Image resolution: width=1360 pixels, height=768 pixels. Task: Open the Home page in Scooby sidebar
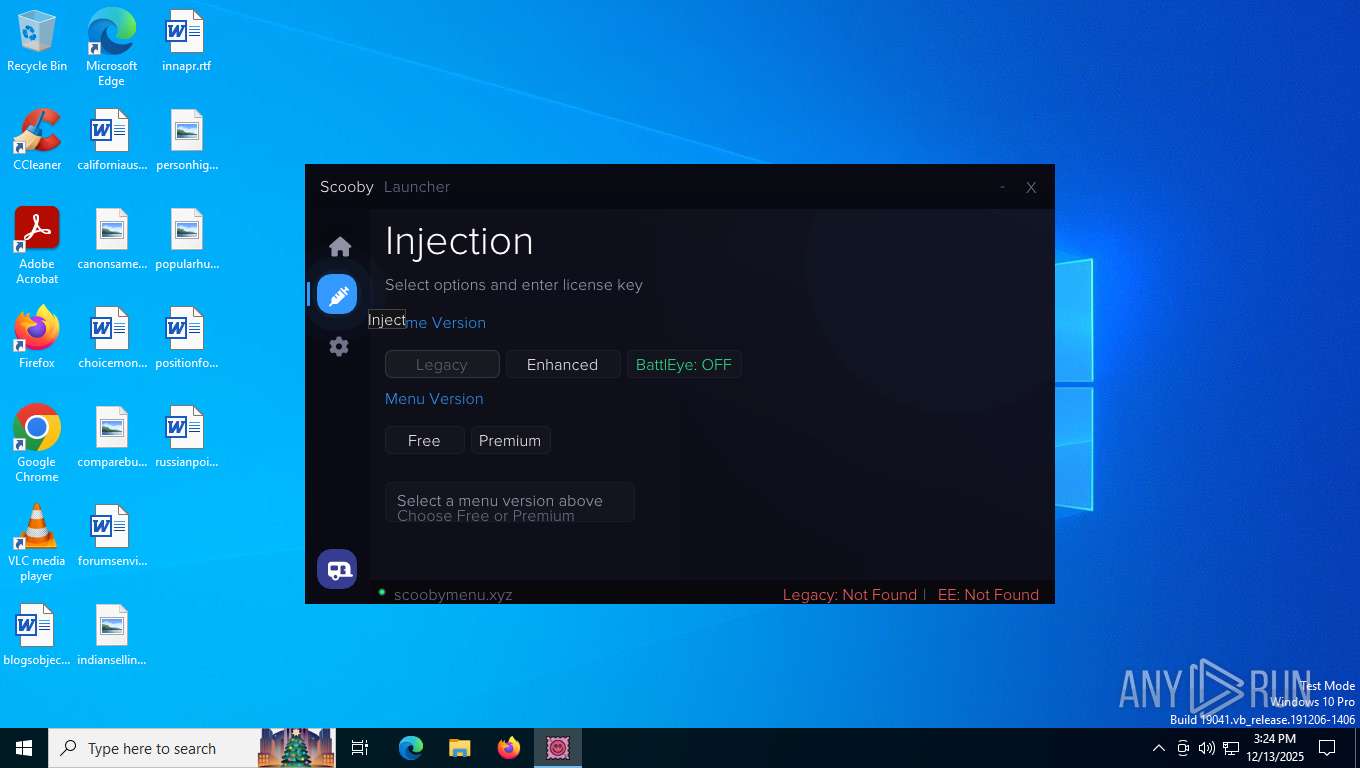click(340, 246)
